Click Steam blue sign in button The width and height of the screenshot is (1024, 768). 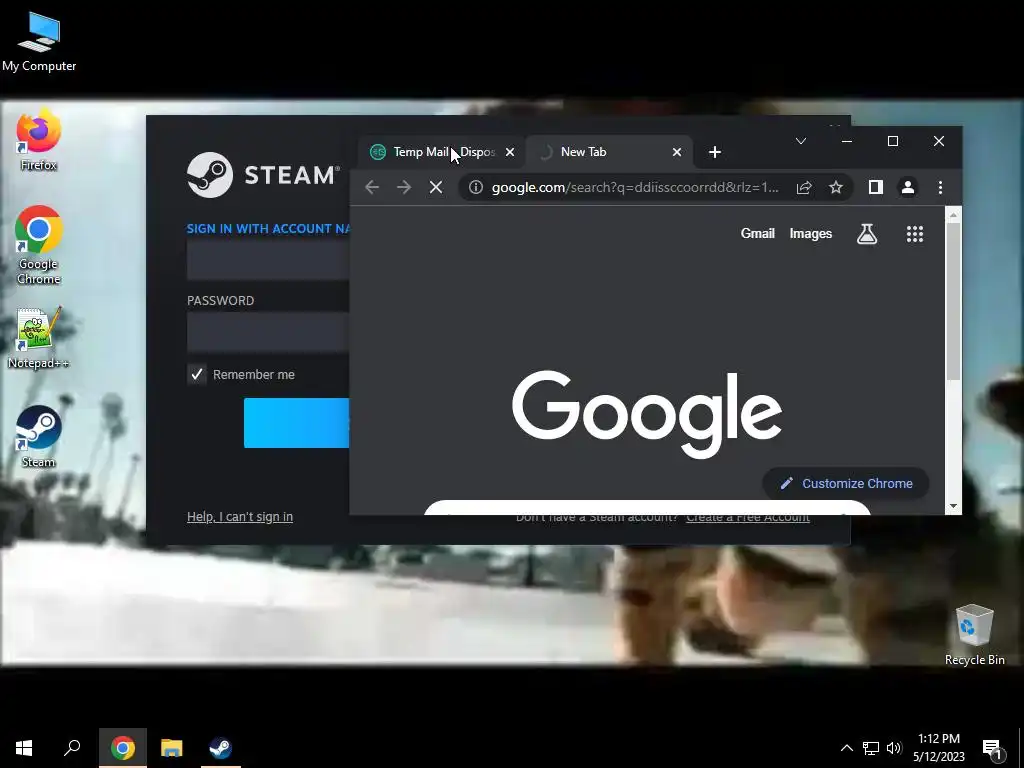click(x=296, y=423)
